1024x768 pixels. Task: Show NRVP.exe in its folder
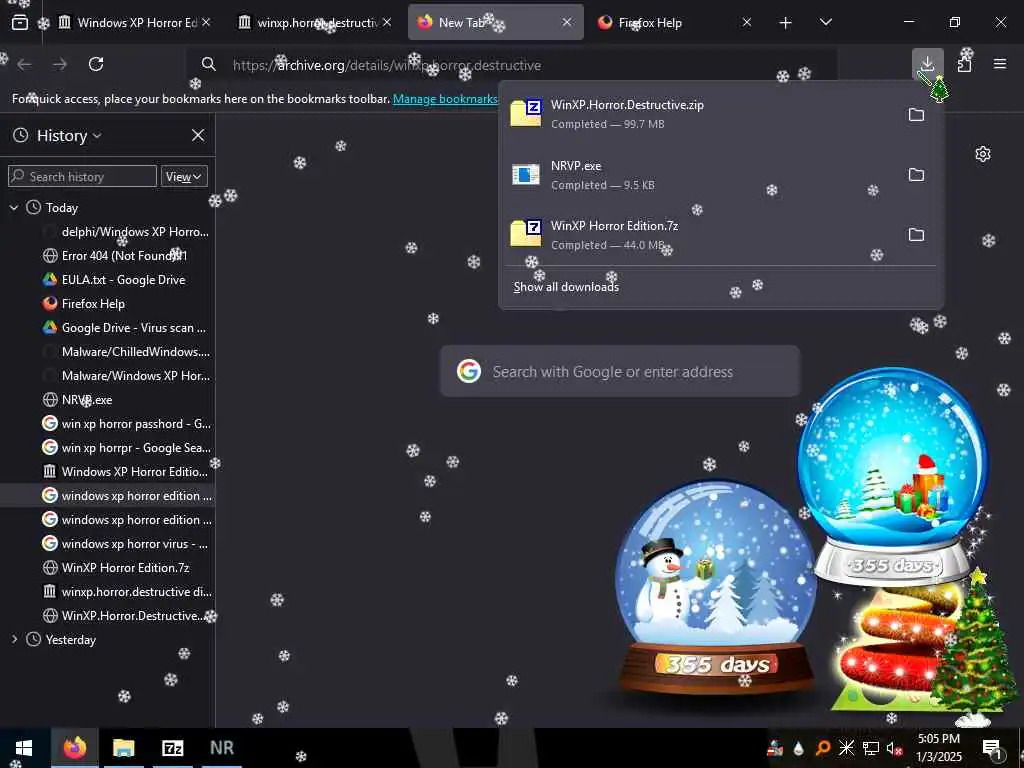coord(916,175)
